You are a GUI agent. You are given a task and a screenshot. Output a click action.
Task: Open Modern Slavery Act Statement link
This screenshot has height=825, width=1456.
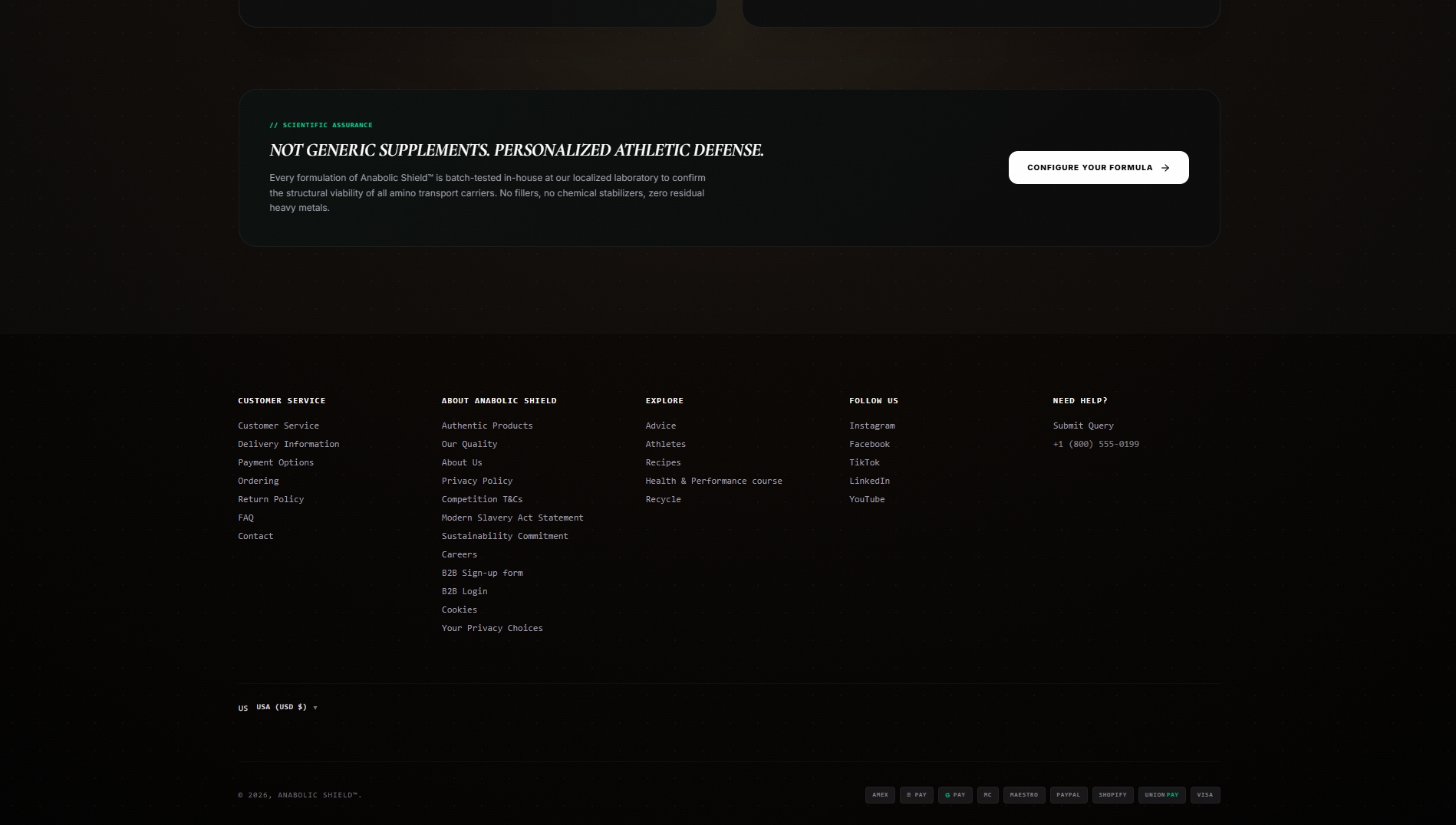(512, 518)
